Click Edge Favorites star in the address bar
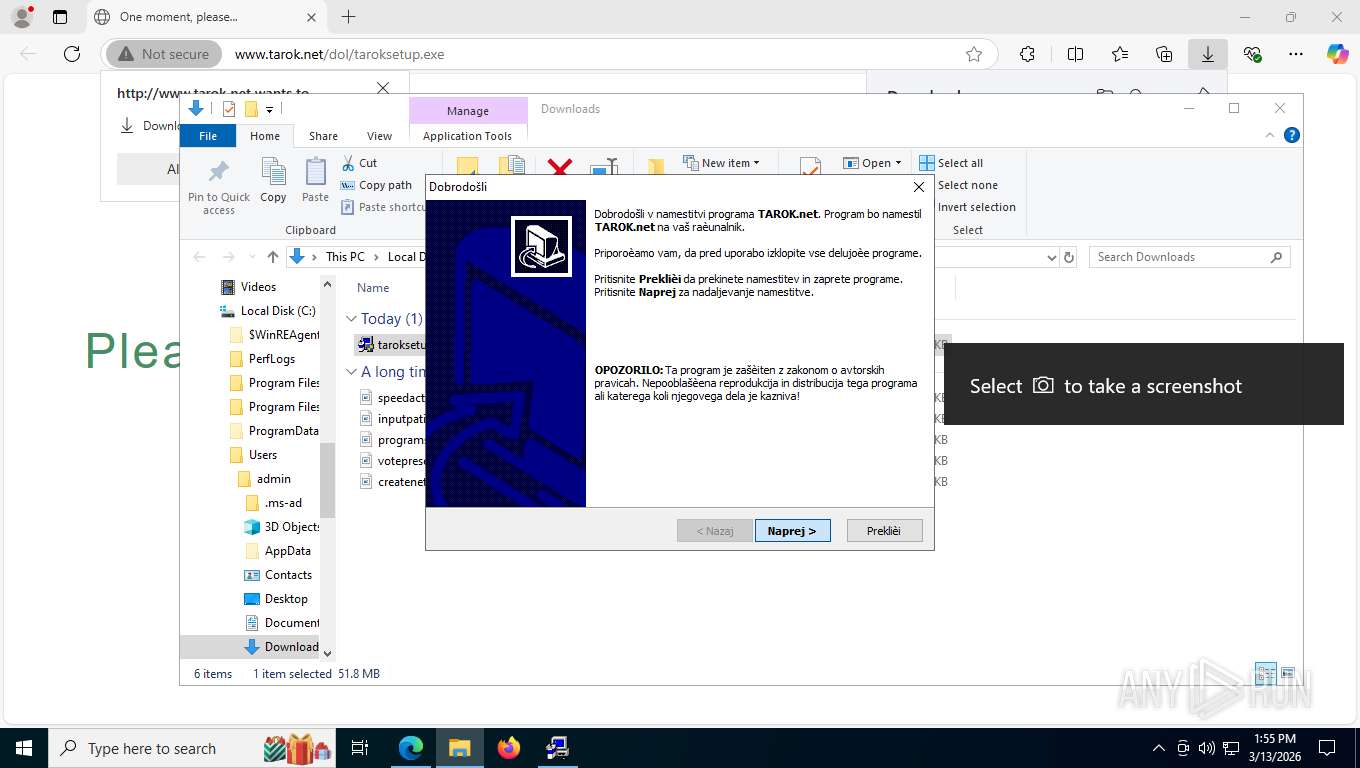The image size is (1360, 768). coord(974,54)
